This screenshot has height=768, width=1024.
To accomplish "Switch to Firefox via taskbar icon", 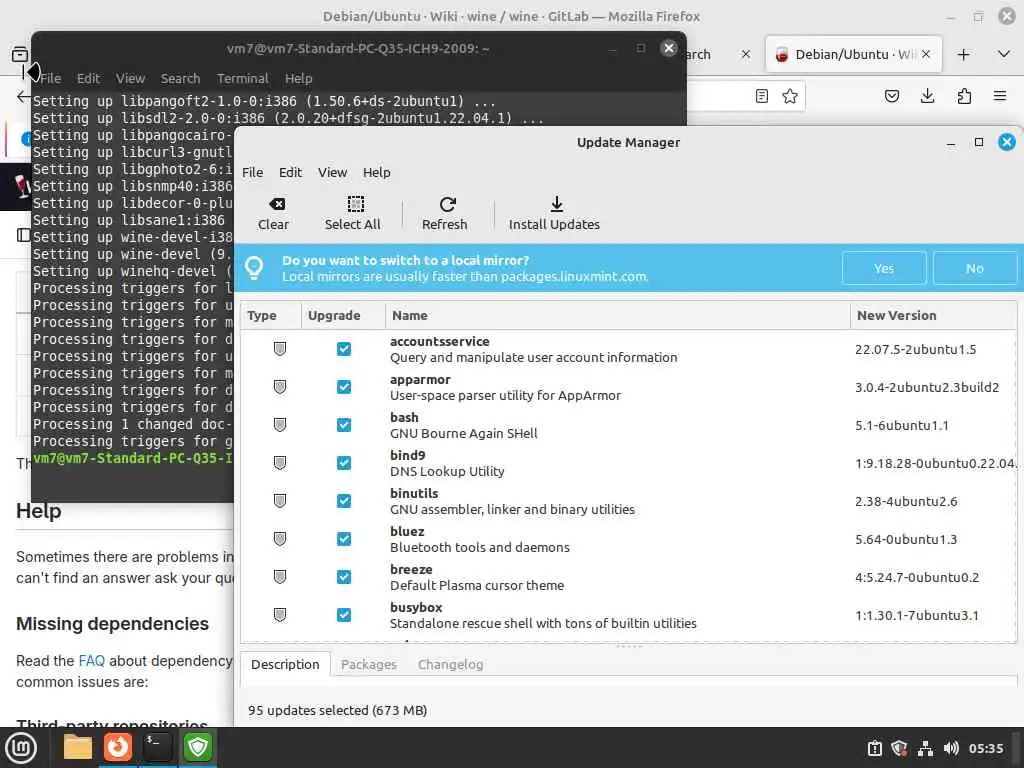I will (118, 747).
